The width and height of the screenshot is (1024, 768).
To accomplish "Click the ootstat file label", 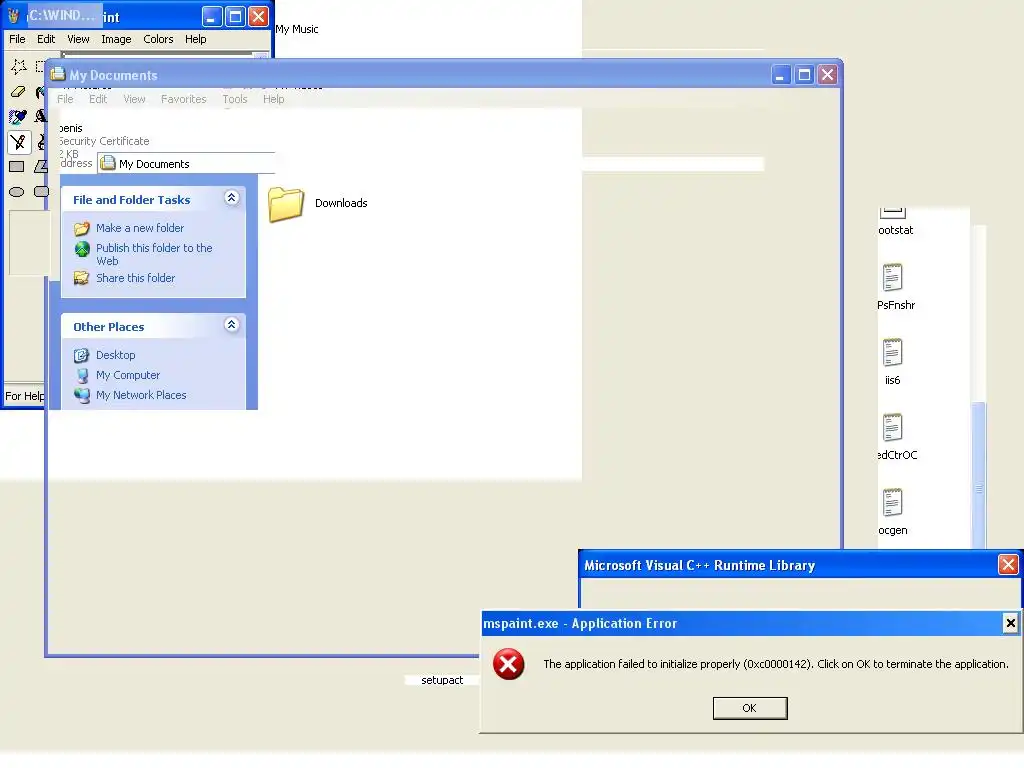I will coord(895,230).
